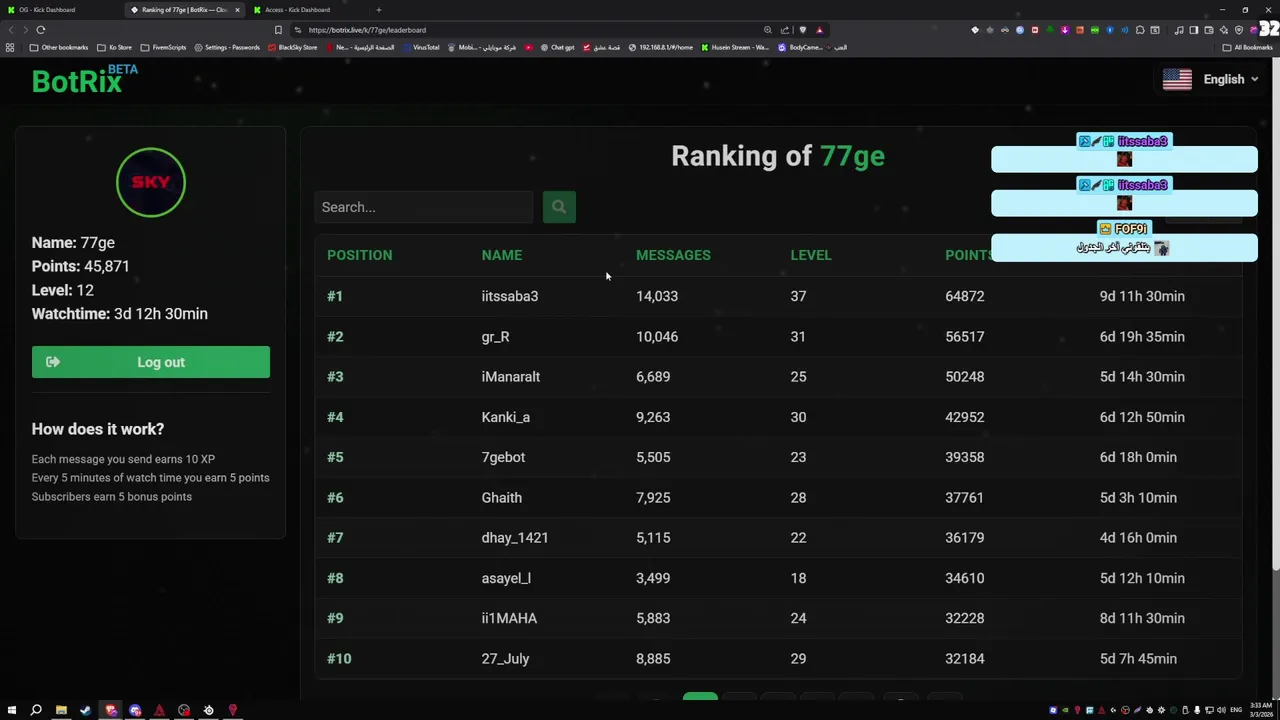
Task: Click the NAME column header
Action: coord(502,255)
